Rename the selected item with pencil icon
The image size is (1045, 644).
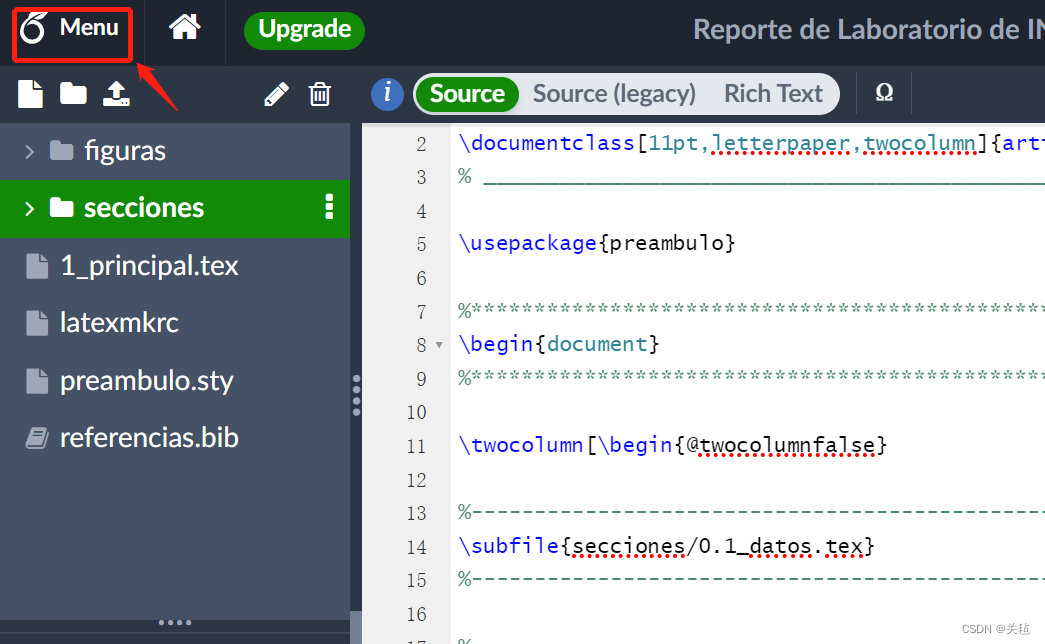(x=276, y=94)
